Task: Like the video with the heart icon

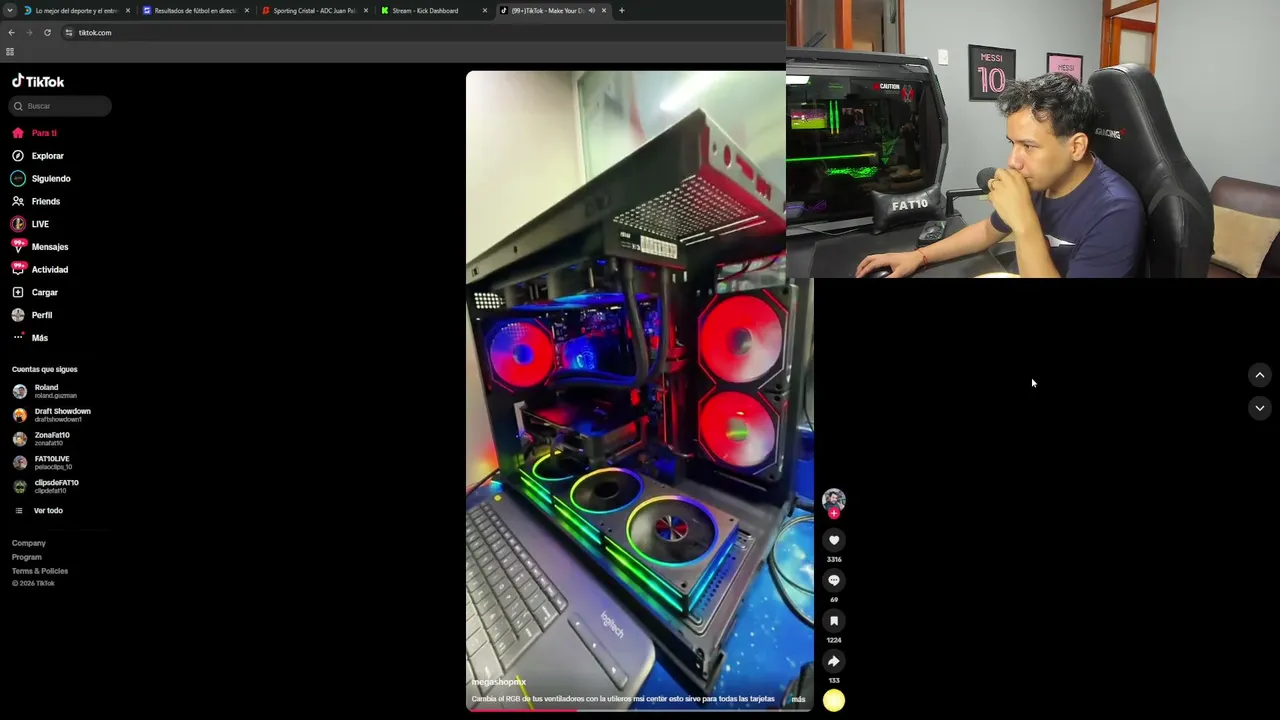Action: tap(834, 540)
